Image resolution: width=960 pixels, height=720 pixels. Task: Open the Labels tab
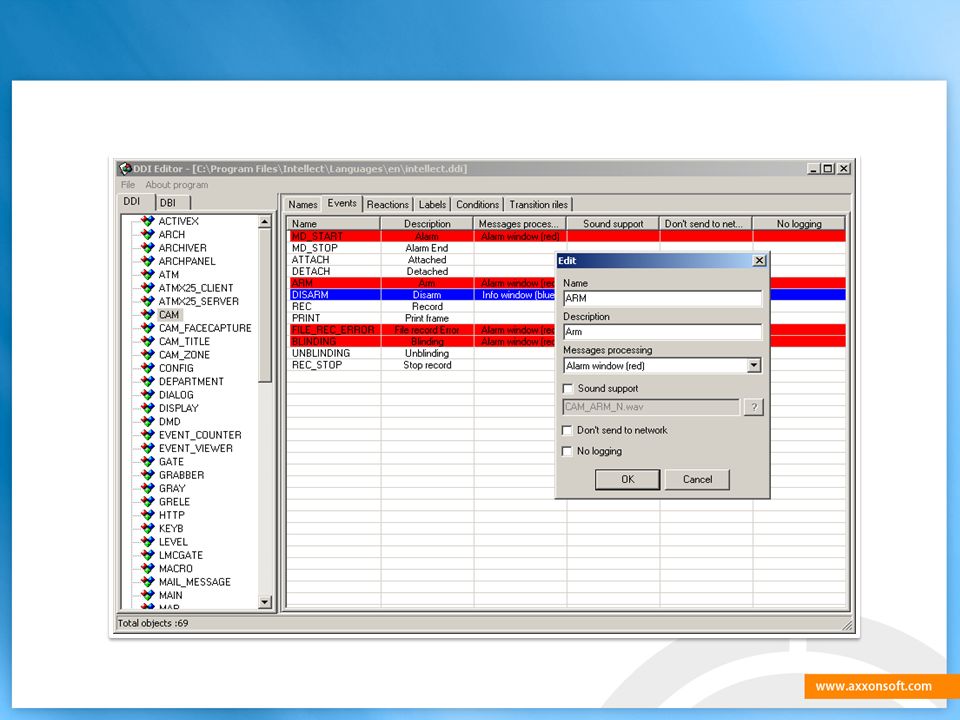[x=432, y=204]
